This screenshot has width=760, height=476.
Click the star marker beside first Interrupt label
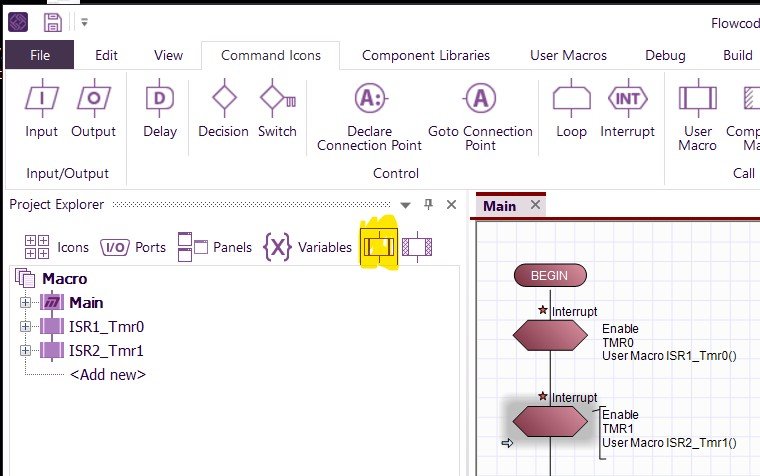pos(543,310)
